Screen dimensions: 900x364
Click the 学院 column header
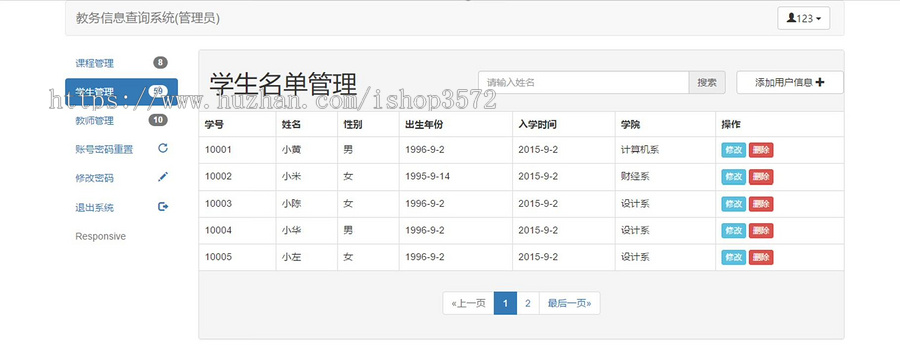point(630,125)
